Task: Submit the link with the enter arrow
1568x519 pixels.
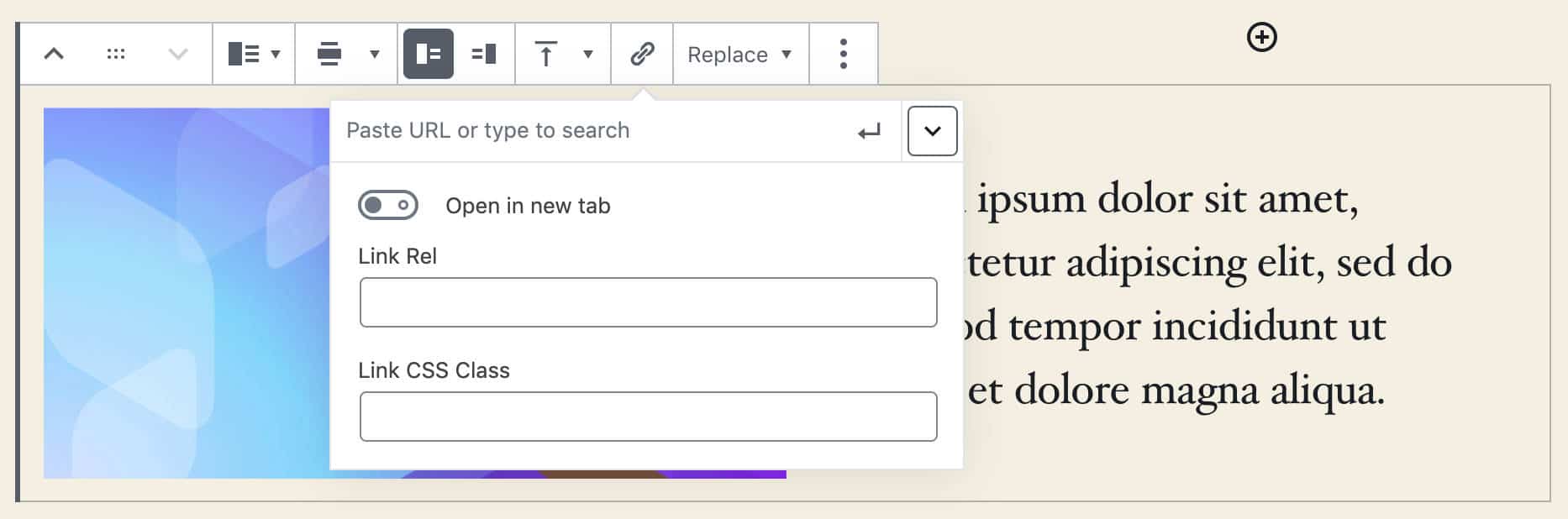Action: [x=869, y=132]
